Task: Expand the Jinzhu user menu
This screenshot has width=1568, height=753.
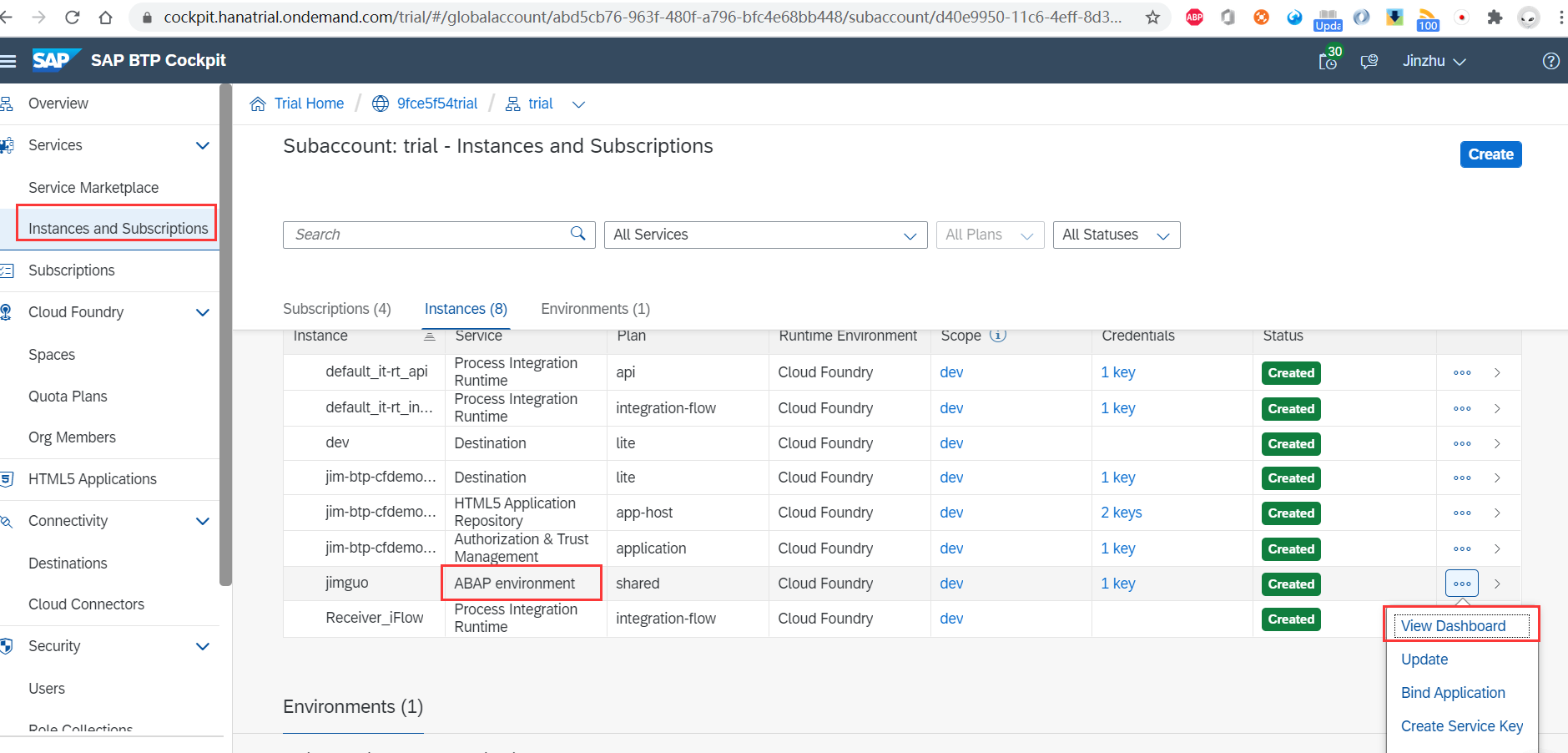Action: point(1433,60)
